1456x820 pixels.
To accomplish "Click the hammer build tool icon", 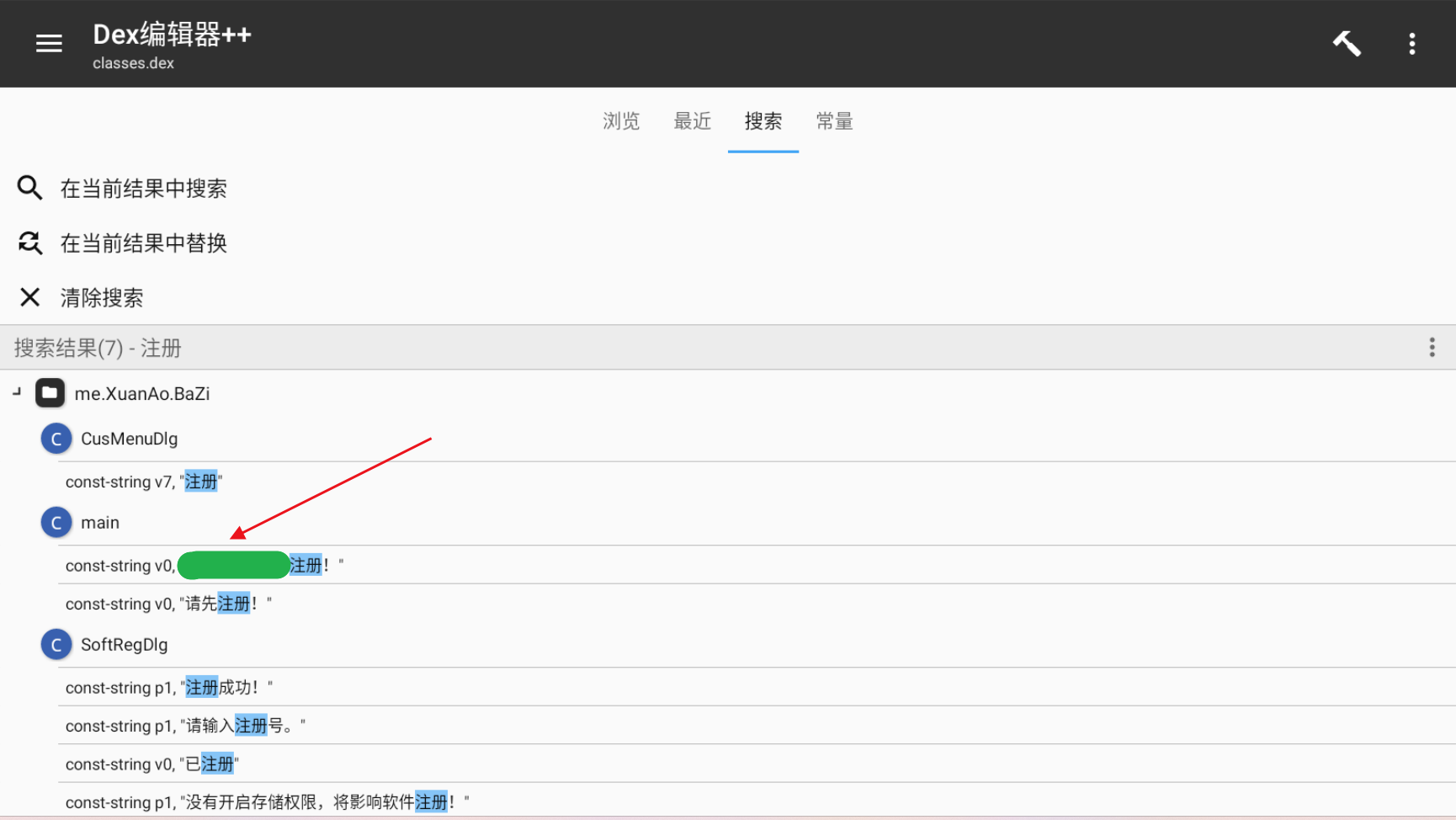I will [x=1347, y=44].
